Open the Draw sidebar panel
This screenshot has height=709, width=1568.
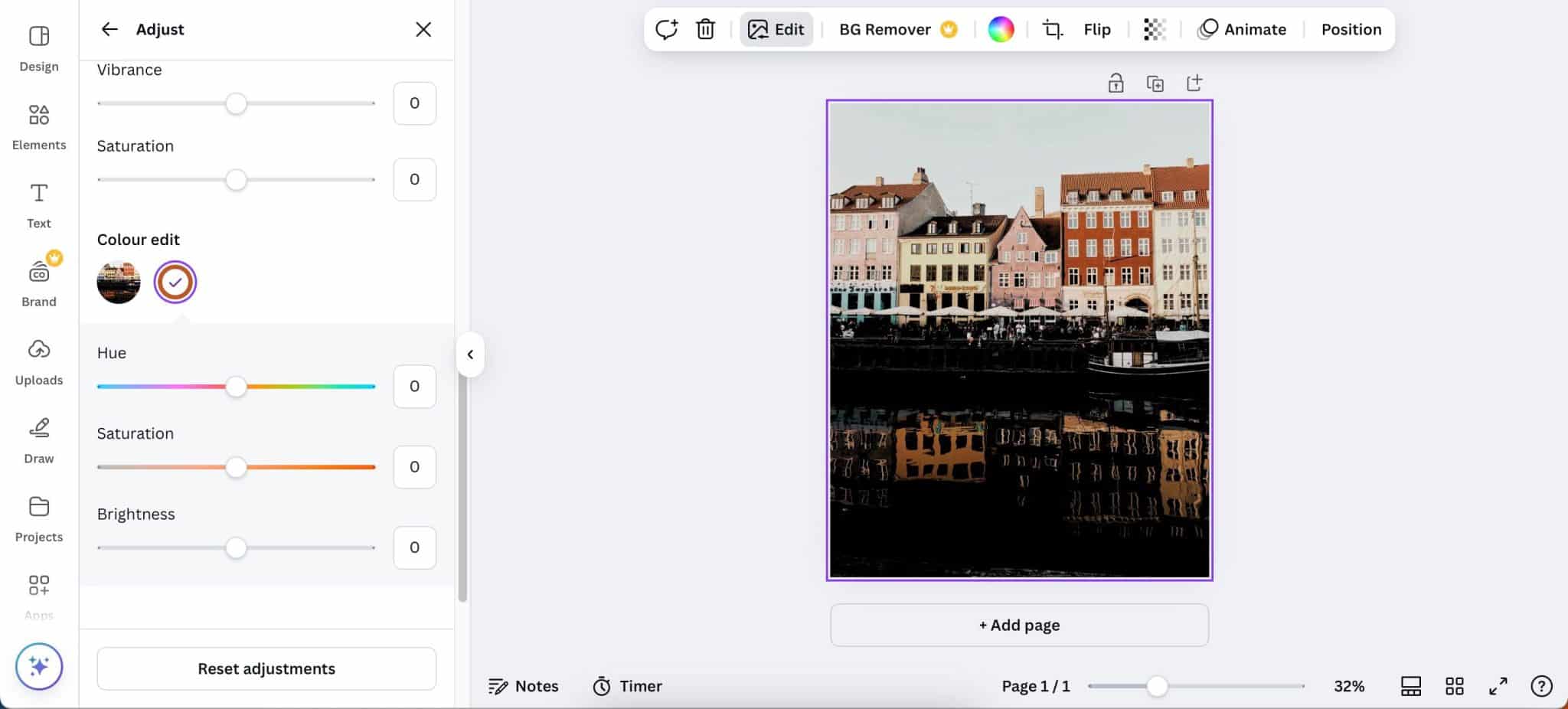[x=39, y=441]
